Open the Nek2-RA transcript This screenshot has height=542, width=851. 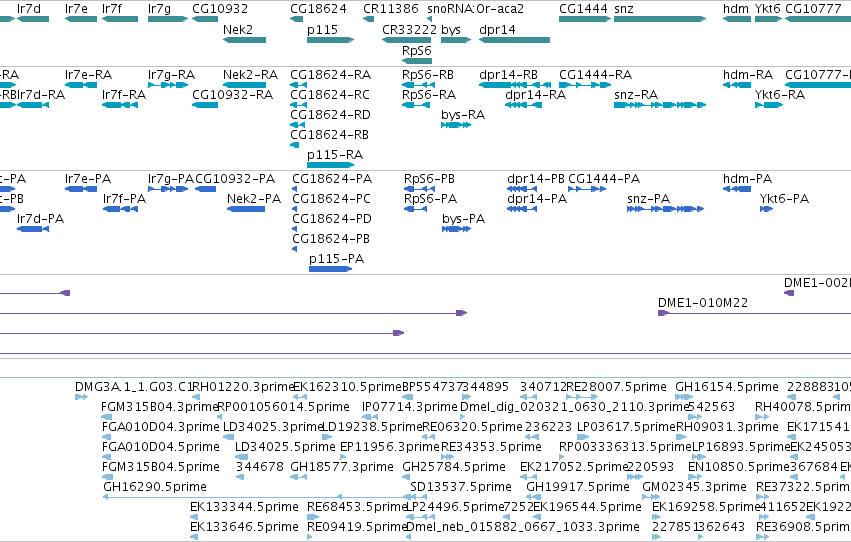pyautogui.click(x=244, y=85)
